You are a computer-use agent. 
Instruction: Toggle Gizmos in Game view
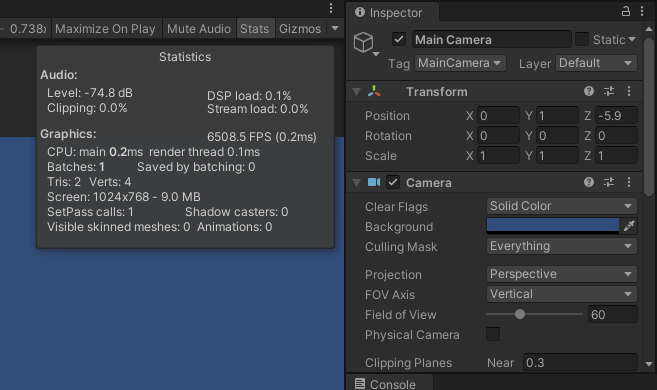300,28
